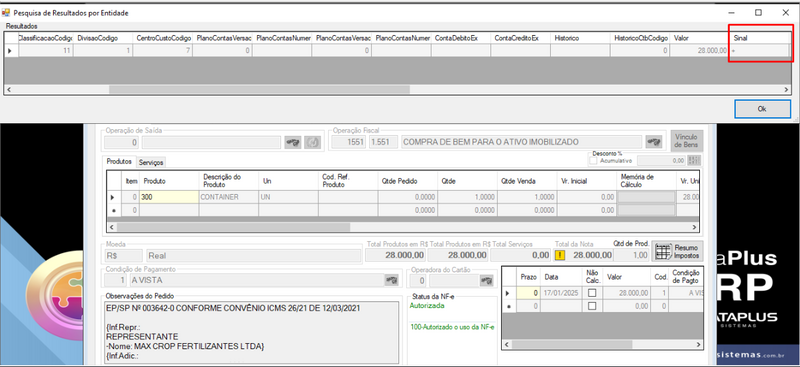
Task: Click the Ok button in results dialog
Action: coord(762,109)
